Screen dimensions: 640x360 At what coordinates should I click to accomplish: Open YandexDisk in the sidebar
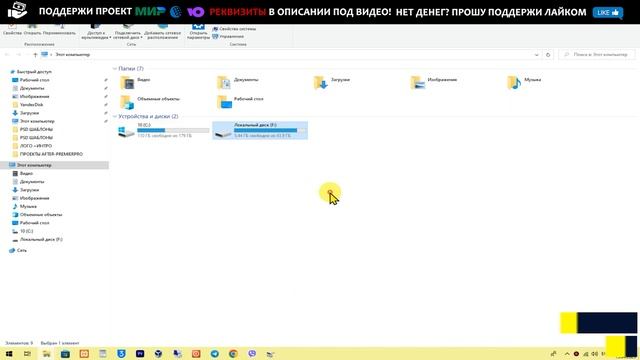tap(28, 104)
